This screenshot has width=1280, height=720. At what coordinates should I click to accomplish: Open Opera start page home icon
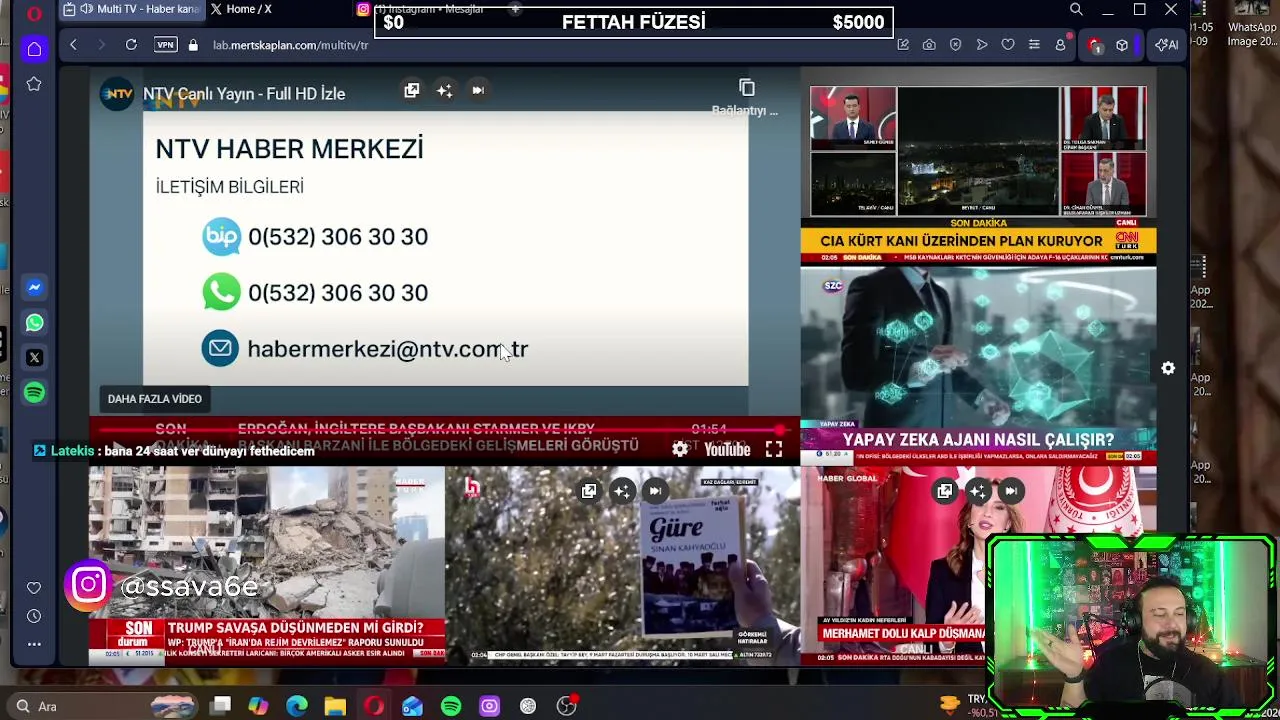coord(34,48)
